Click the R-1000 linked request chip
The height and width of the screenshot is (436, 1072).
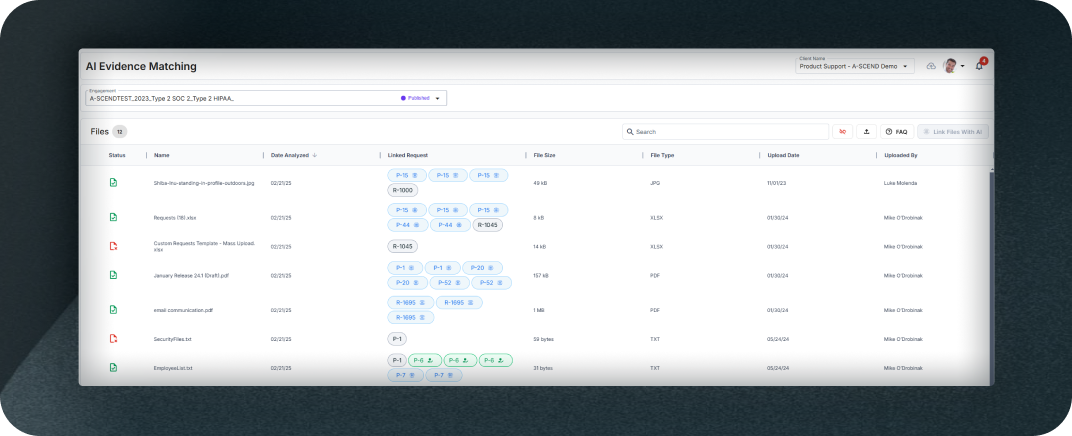pos(403,191)
